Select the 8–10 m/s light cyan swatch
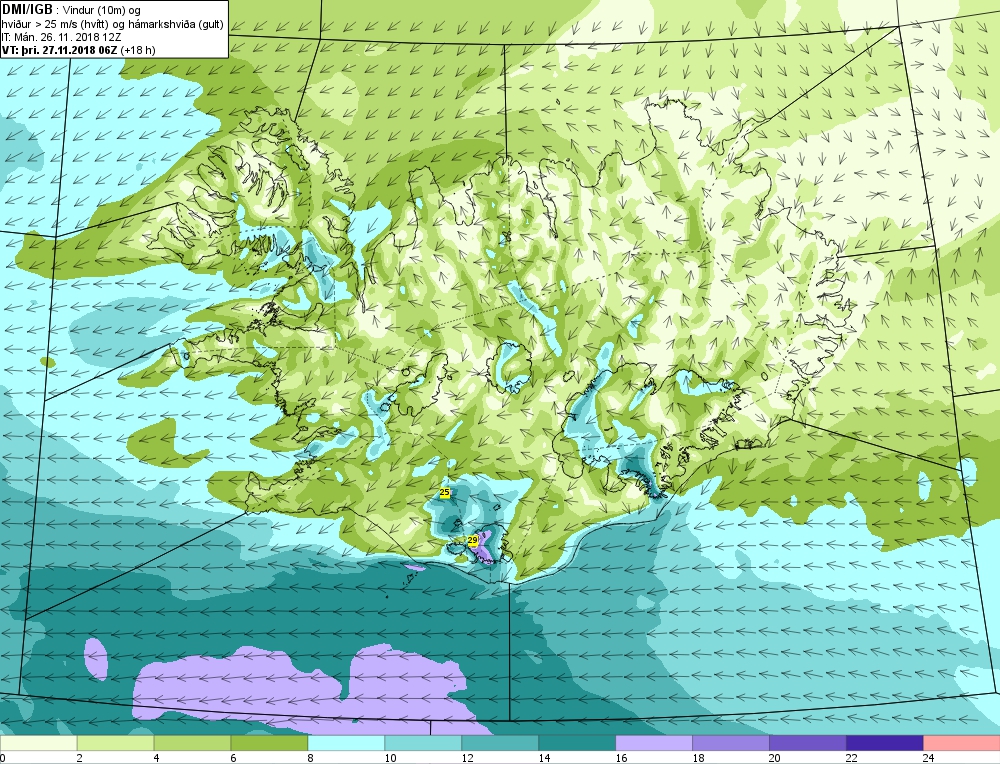Screen dimensions: 1000x764 (x=346, y=743)
